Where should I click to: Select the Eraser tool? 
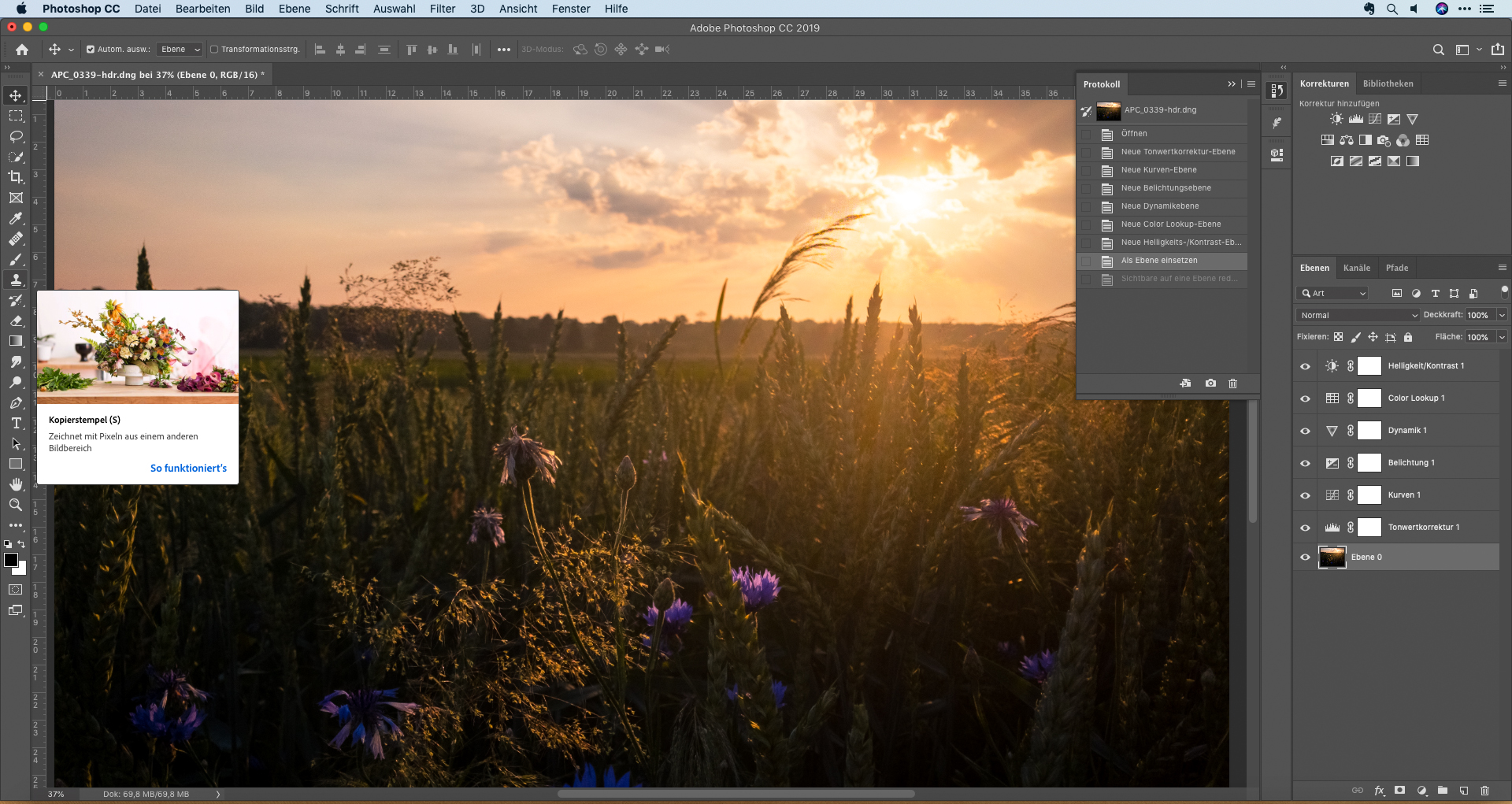16,320
